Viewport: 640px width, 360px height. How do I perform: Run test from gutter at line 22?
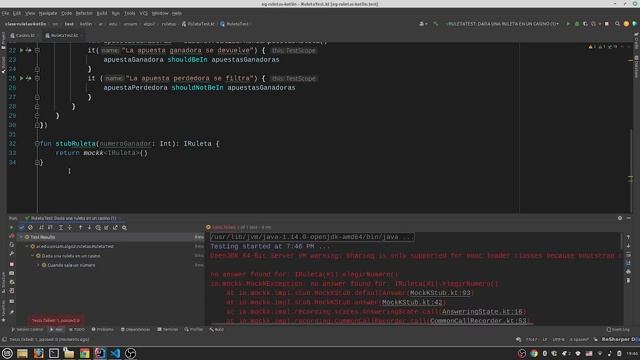click(x=22, y=50)
